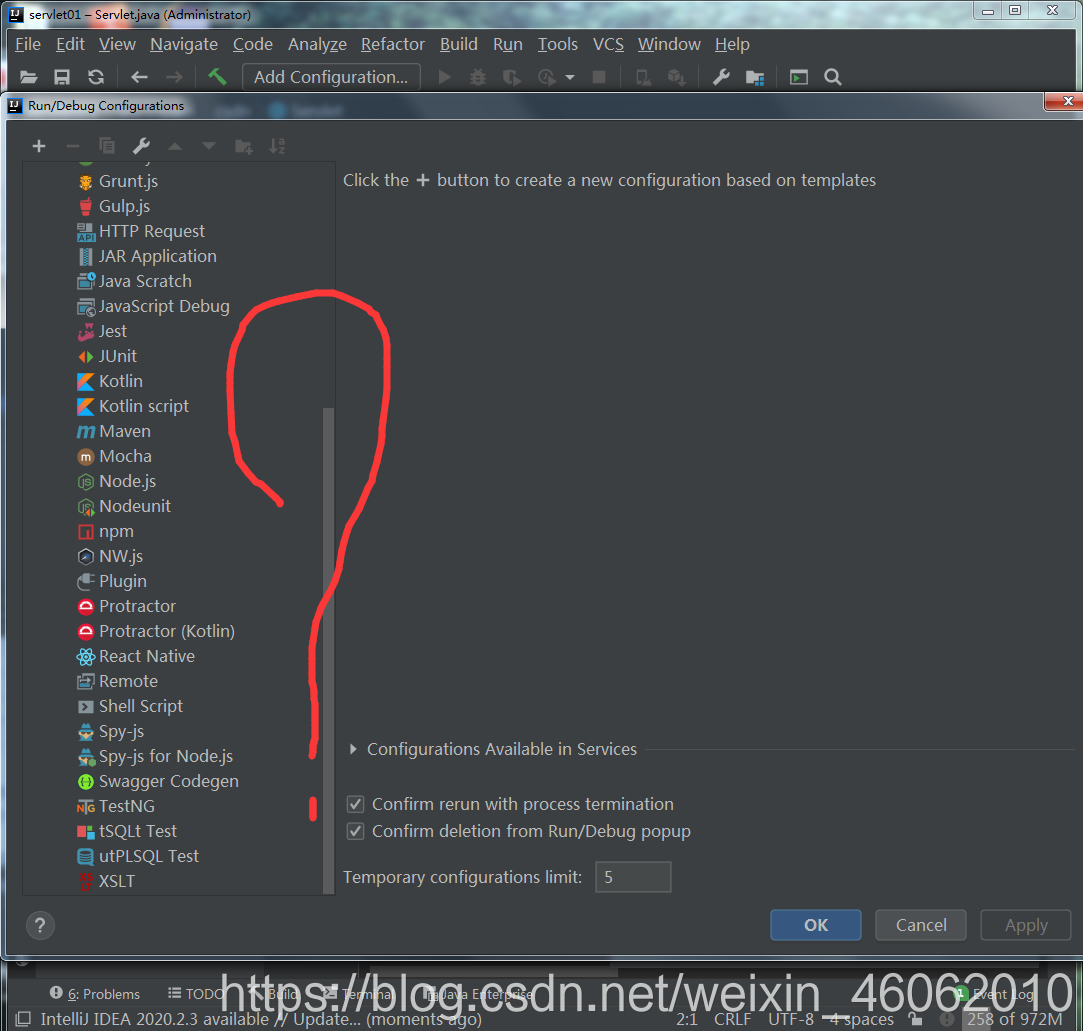The height and width of the screenshot is (1031, 1083).
Task: Open the Refactor menu
Action: tap(392, 44)
